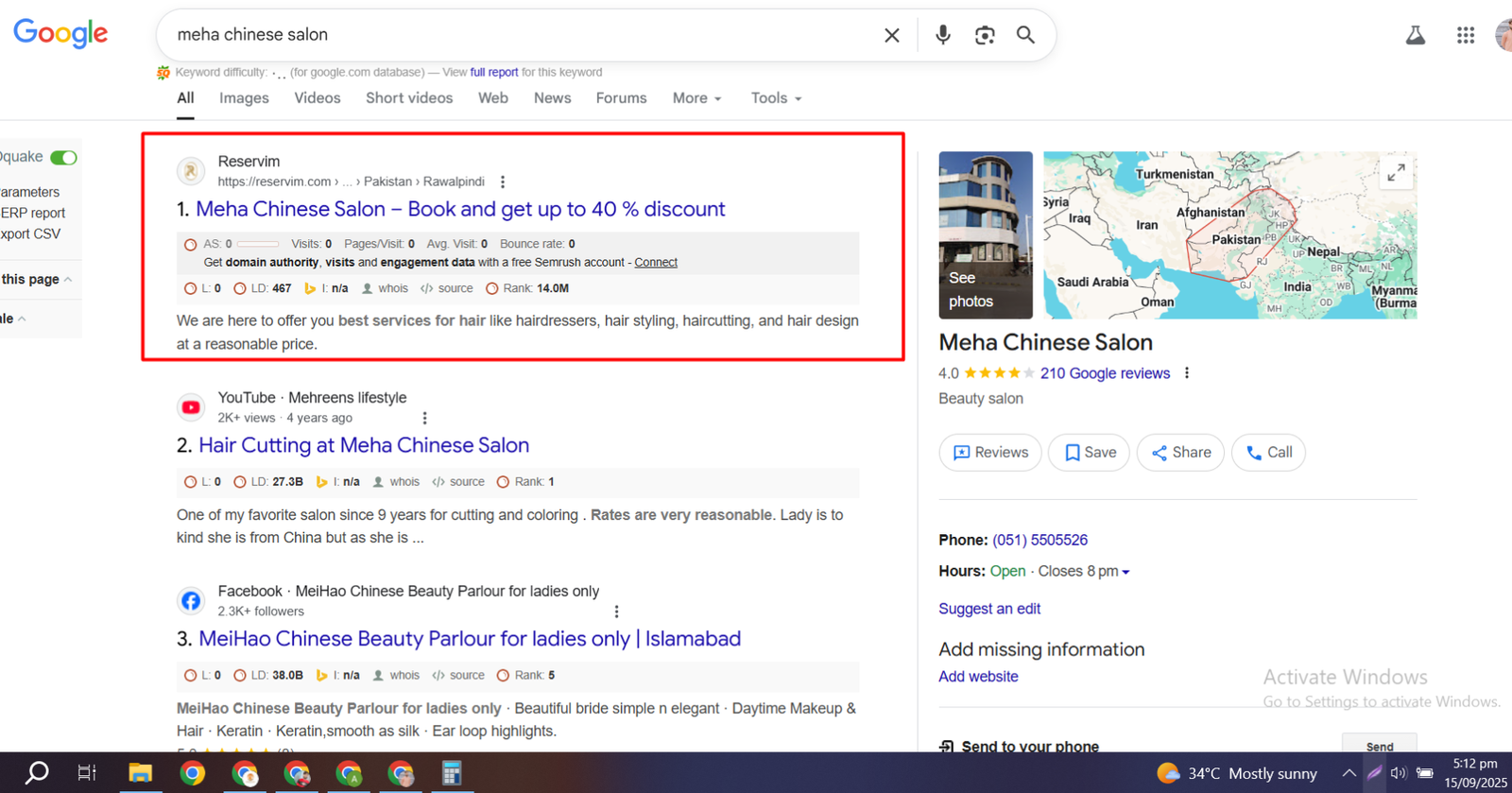Click the See photos thumbnail

point(985,234)
